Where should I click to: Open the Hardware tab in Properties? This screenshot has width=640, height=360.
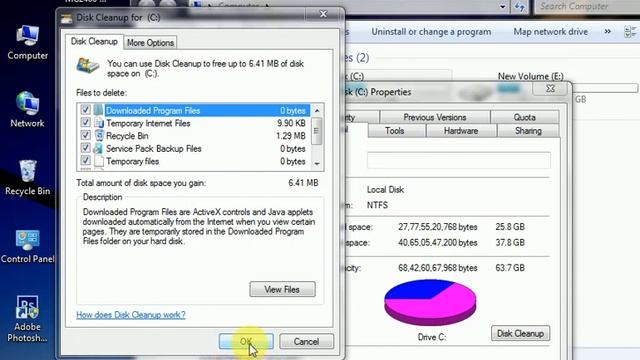click(461, 131)
